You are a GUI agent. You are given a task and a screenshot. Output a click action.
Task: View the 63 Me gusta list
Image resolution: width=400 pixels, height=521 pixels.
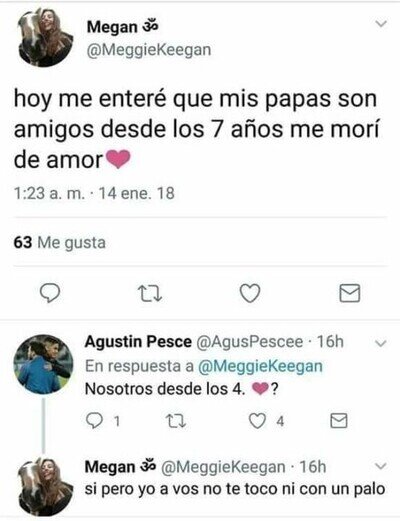click(60, 242)
